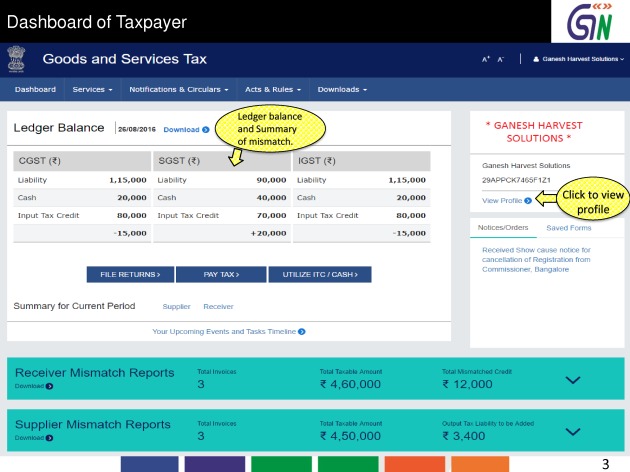Open the Downloads menu dropdown

[342, 90]
